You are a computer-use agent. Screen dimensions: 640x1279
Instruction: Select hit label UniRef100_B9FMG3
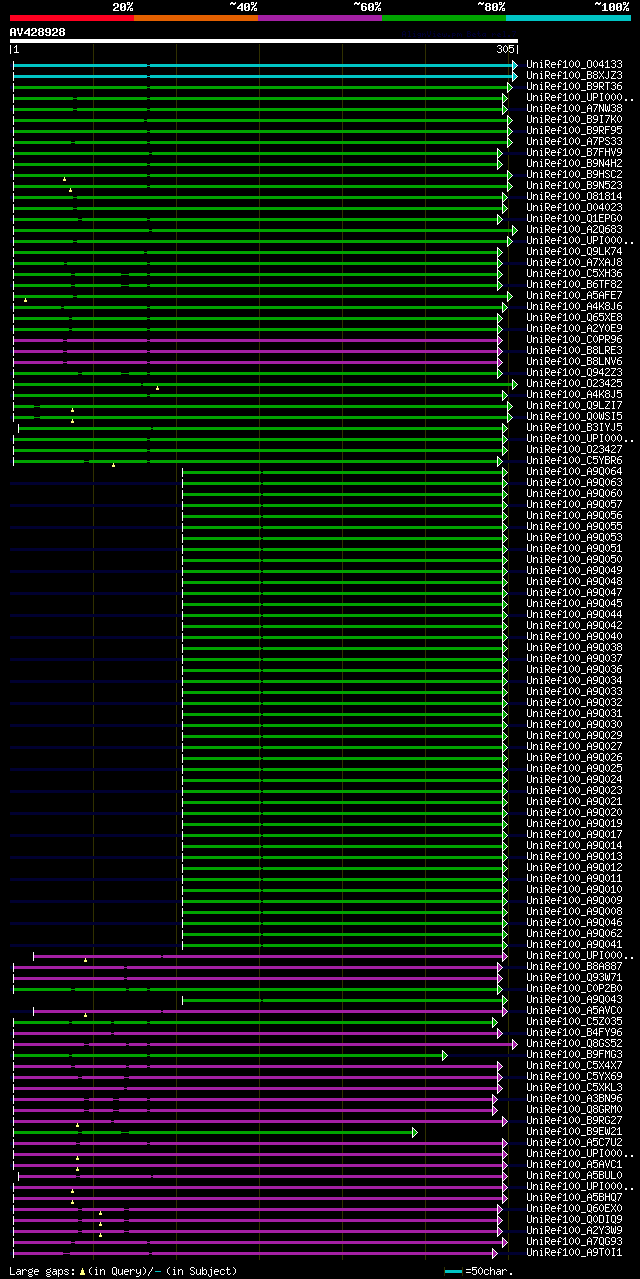[574, 1054]
